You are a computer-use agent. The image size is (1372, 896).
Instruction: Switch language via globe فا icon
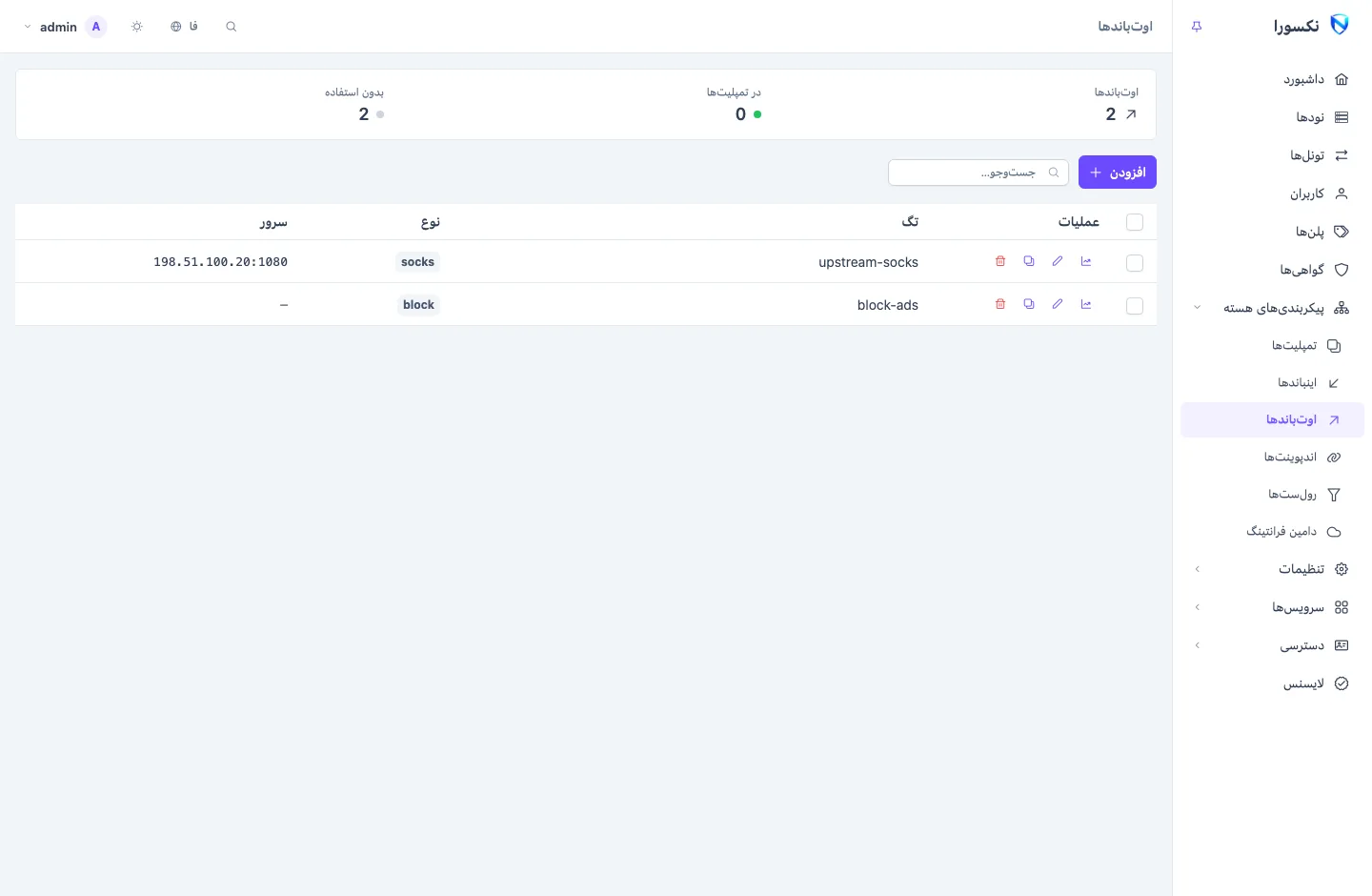[184, 27]
